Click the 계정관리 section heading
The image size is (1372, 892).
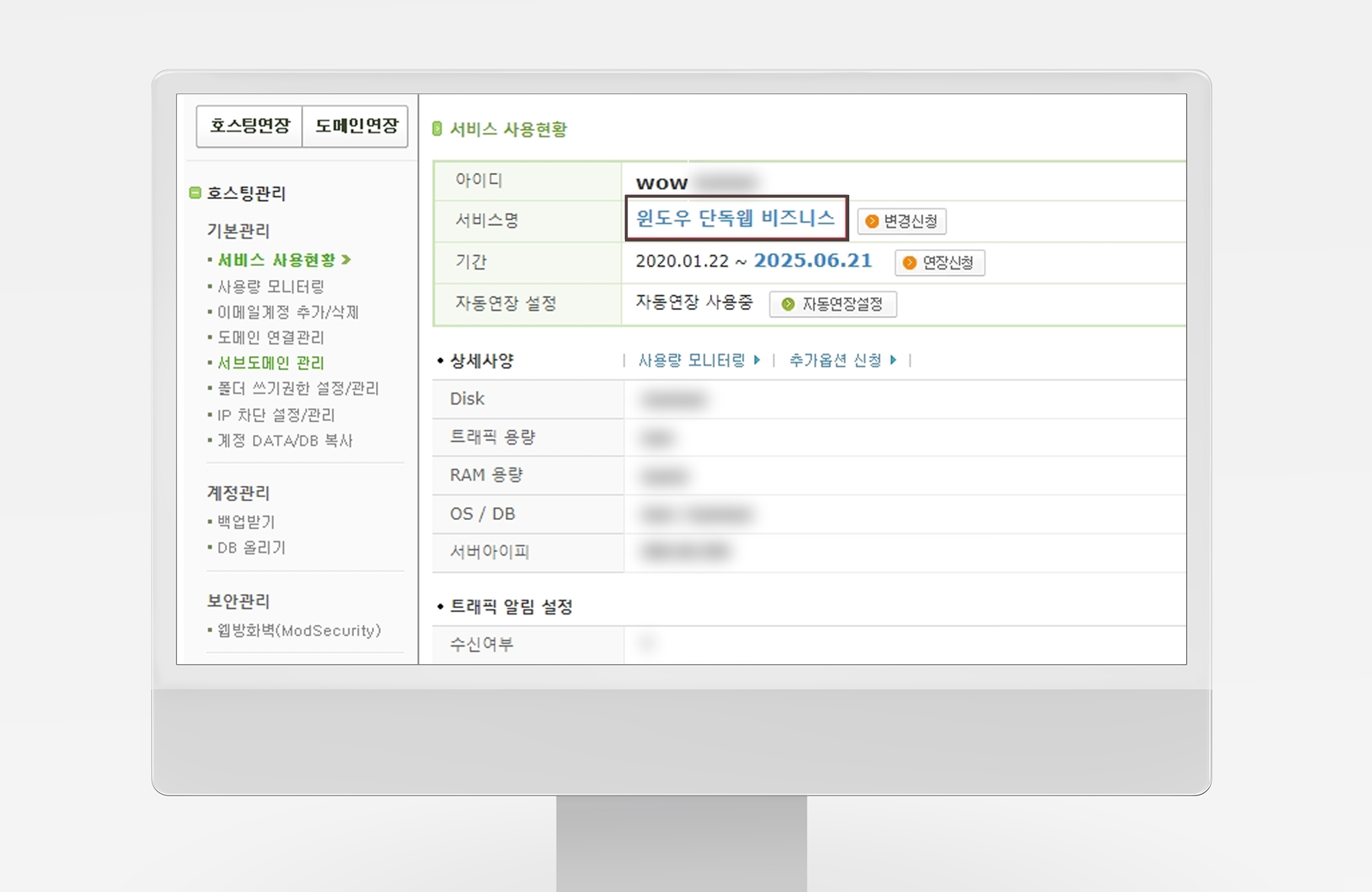238,493
